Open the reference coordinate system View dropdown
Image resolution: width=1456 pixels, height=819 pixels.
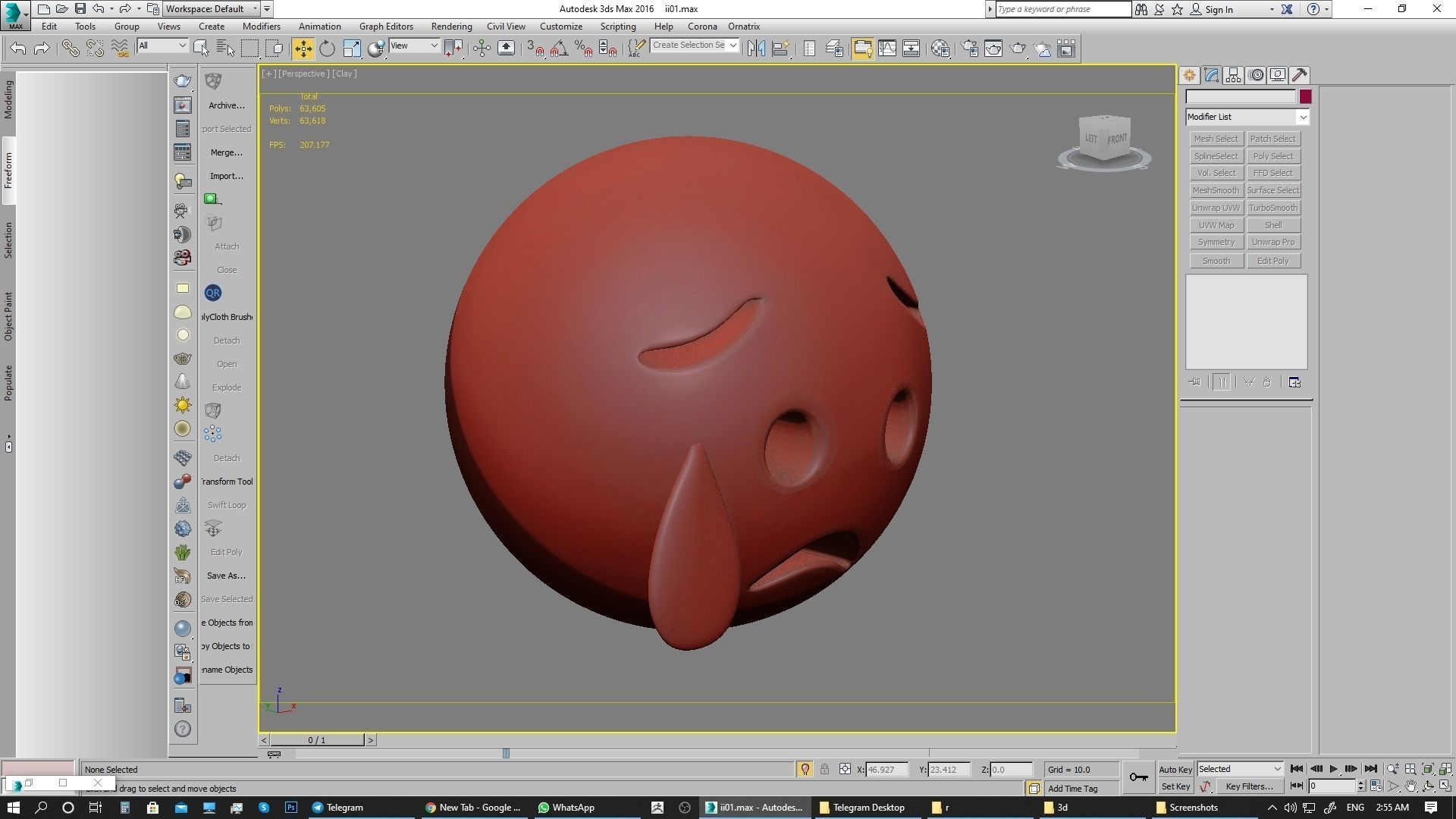414,45
